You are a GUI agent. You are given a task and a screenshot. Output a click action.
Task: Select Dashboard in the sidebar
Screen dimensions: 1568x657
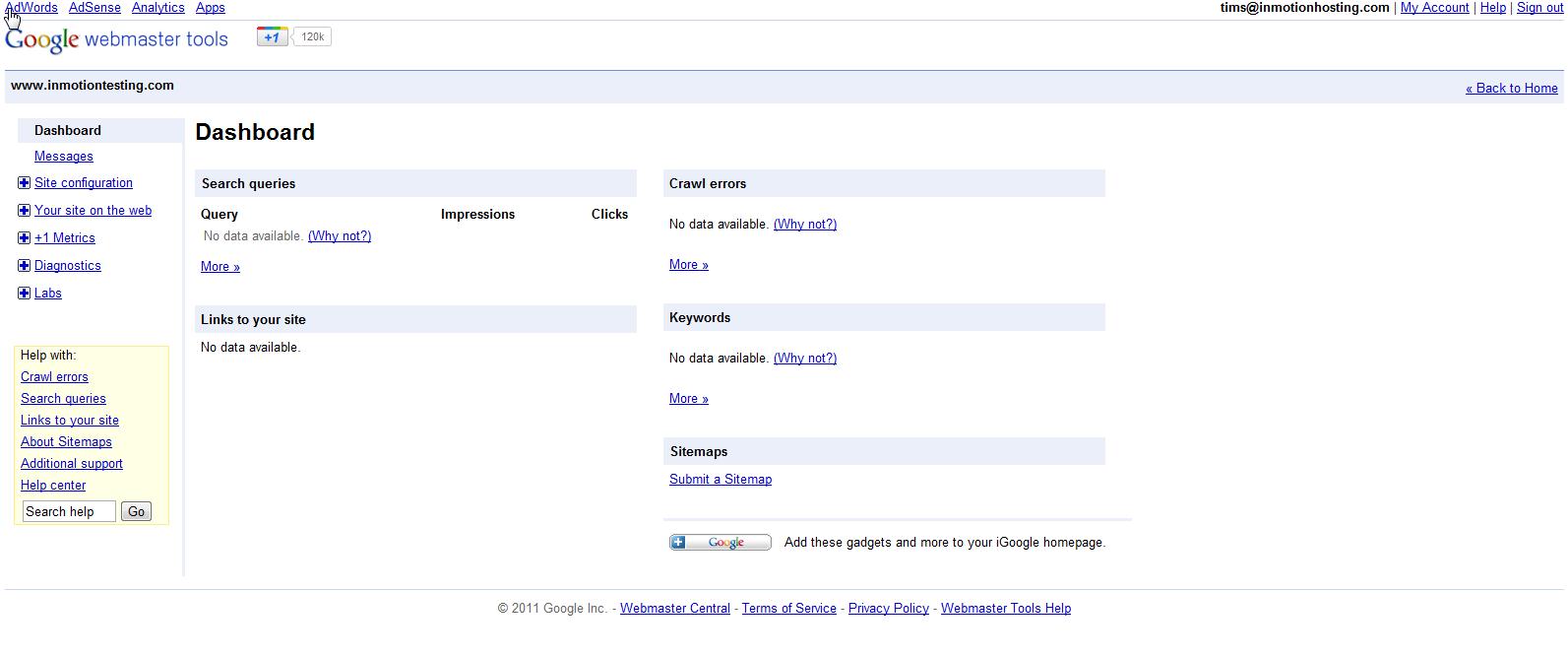click(x=67, y=131)
